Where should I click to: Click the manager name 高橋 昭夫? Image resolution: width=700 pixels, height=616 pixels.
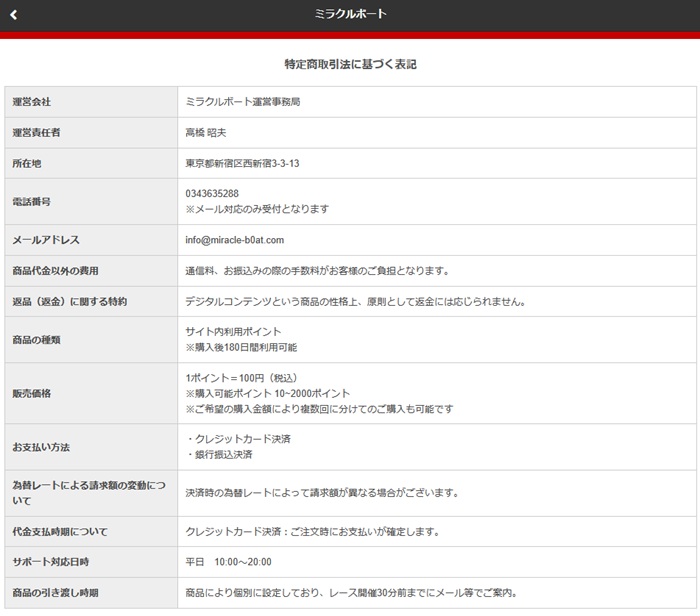click(x=206, y=132)
